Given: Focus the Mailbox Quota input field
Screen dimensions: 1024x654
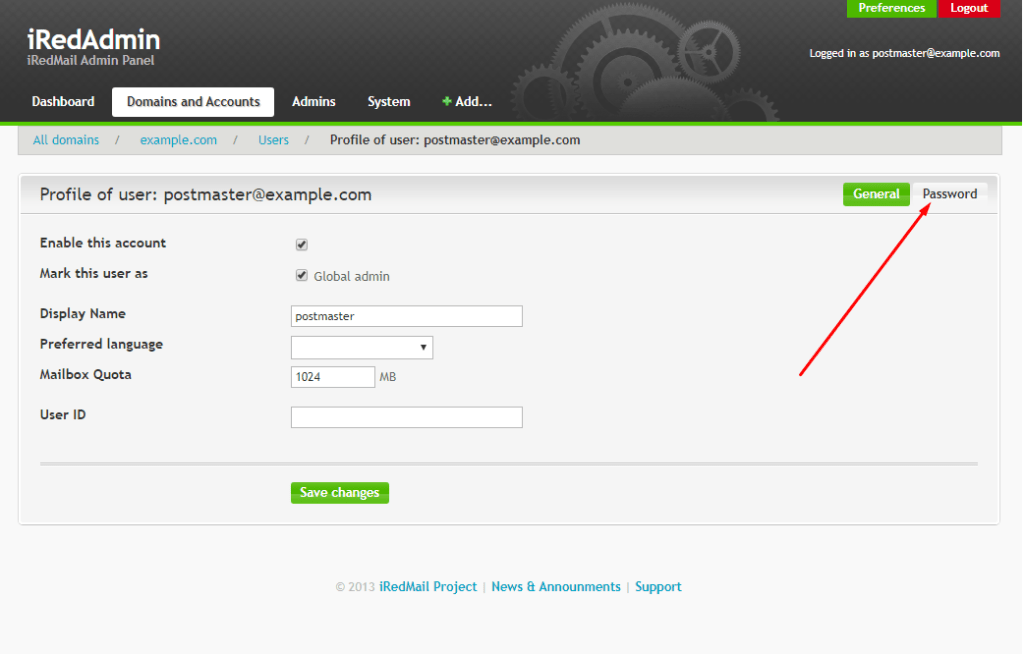Looking at the screenshot, I should 333,377.
